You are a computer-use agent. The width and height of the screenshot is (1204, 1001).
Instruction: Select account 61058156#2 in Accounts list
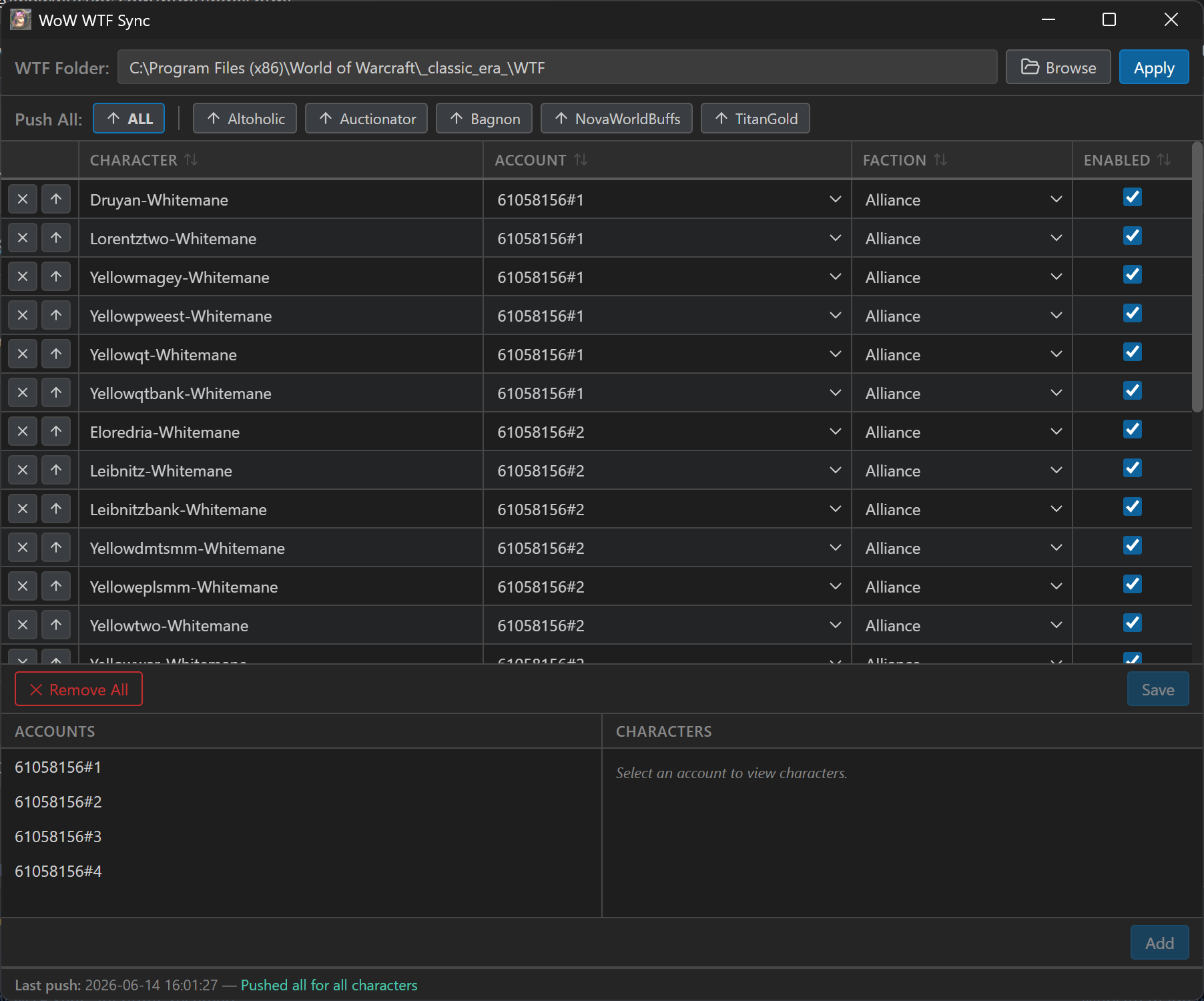coord(300,802)
